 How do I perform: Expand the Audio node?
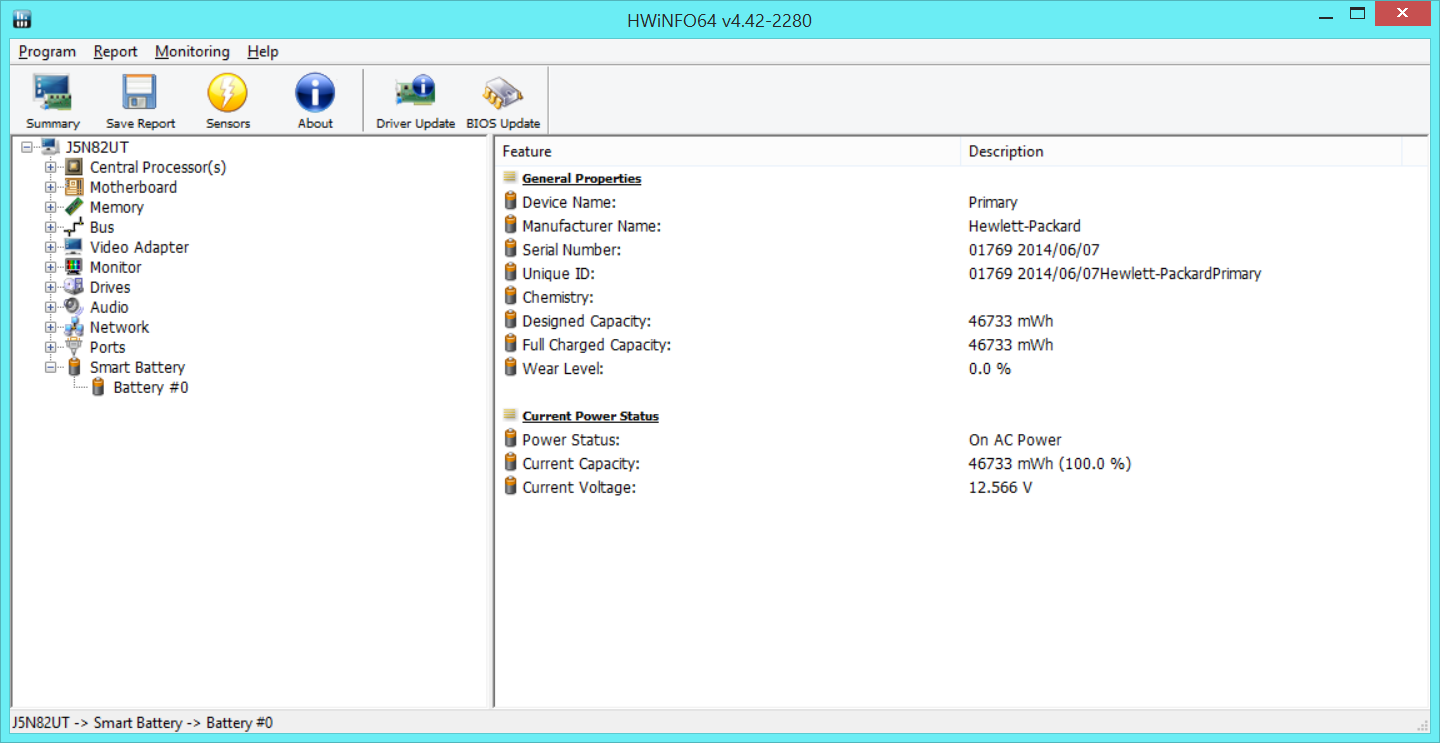pos(51,307)
